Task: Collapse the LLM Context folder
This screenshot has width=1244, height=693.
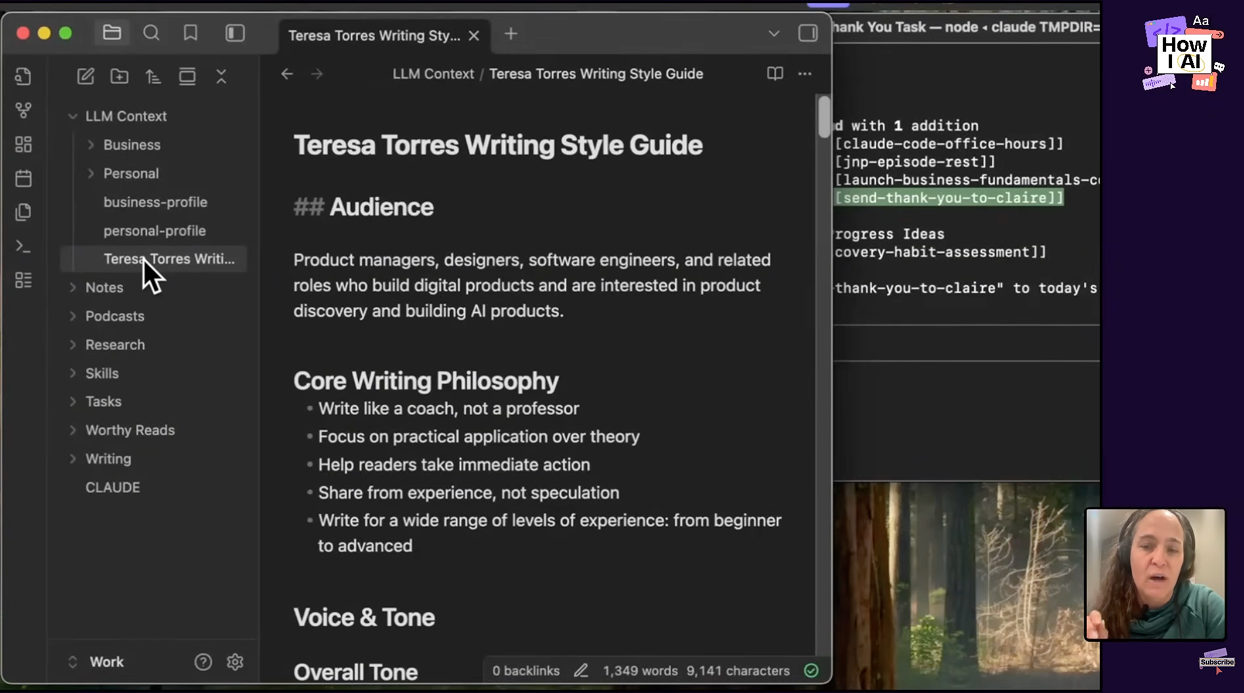Action: click(x=73, y=116)
